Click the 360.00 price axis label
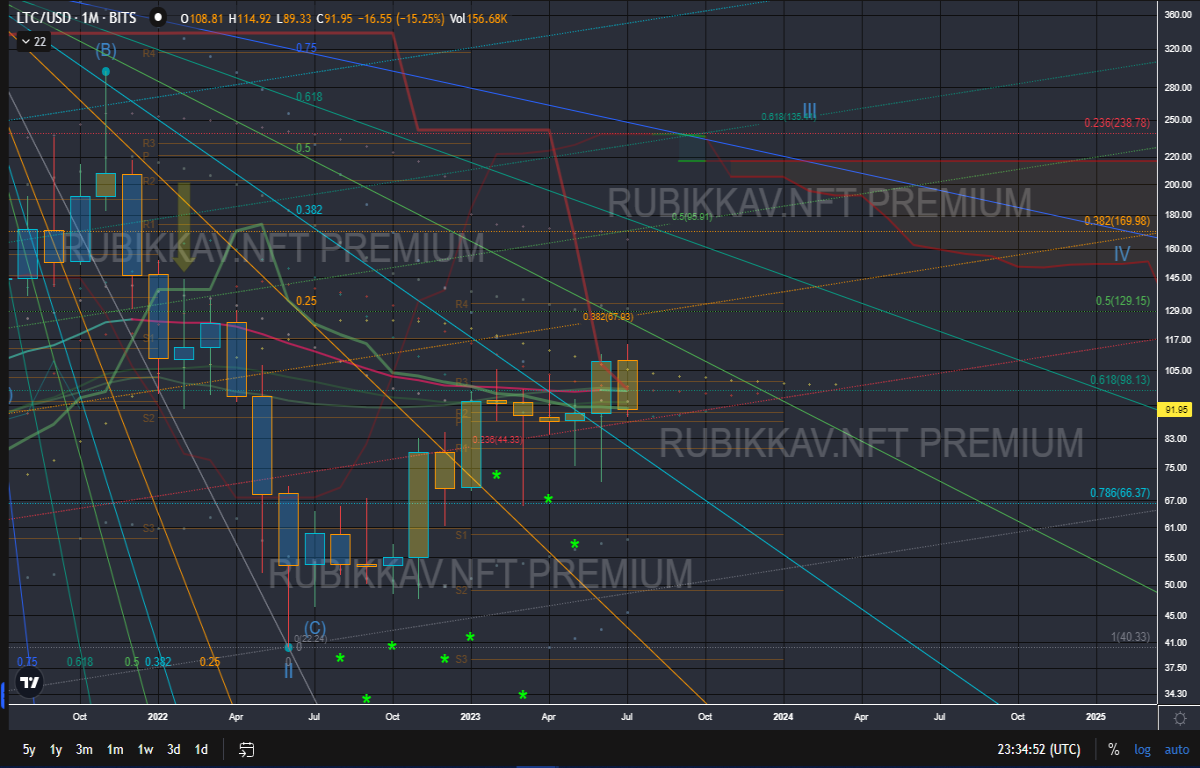This screenshot has width=1200, height=768. pos(1179,15)
